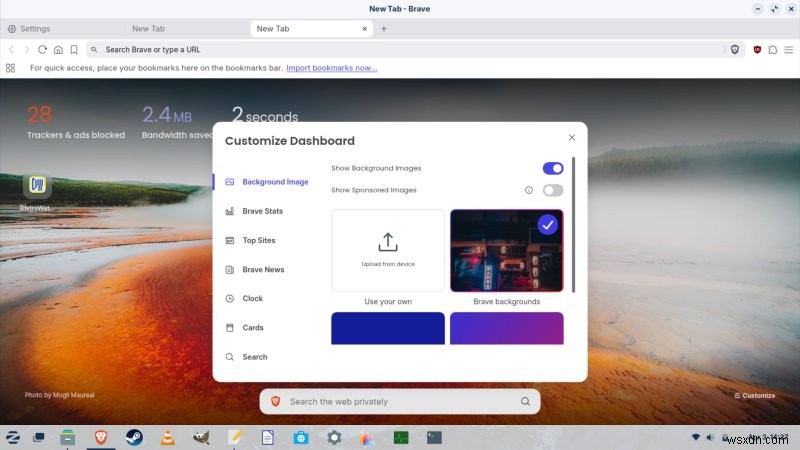800x450 pixels.
Task: Open the workspaces overview taskbar icon
Action: [x=39, y=437]
